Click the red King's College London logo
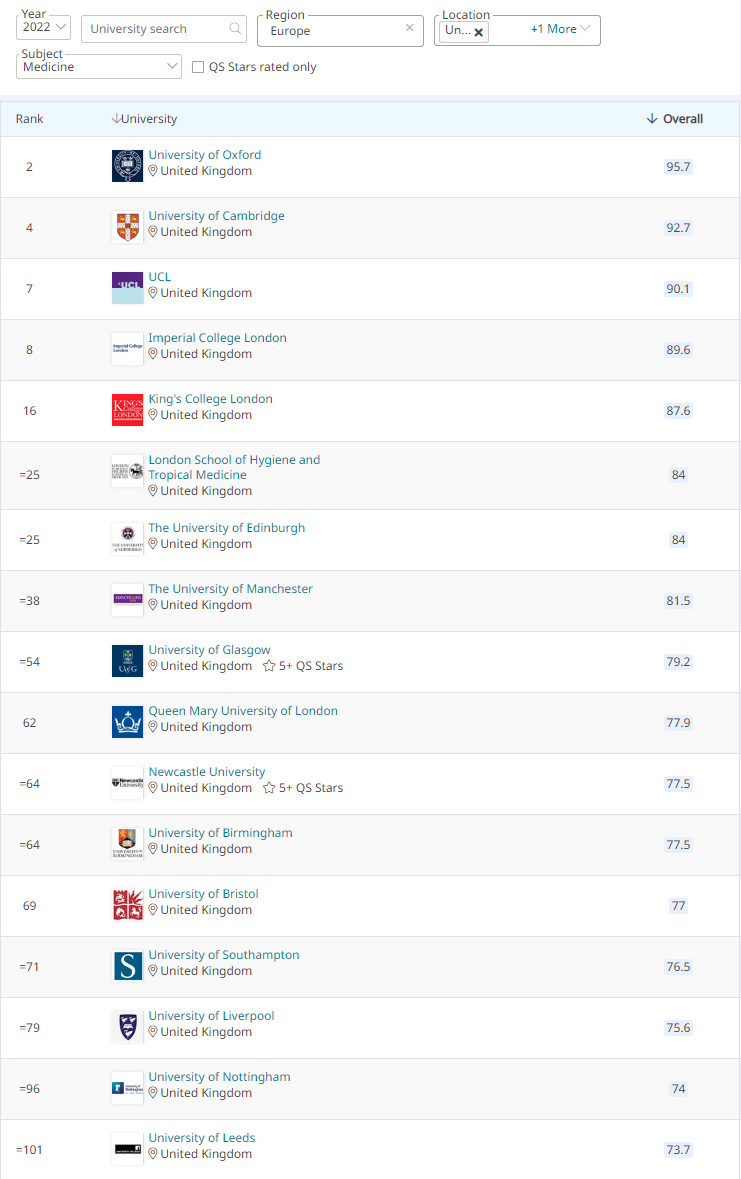The width and height of the screenshot is (741, 1179). pyautogui.click(x=127, y=410)
